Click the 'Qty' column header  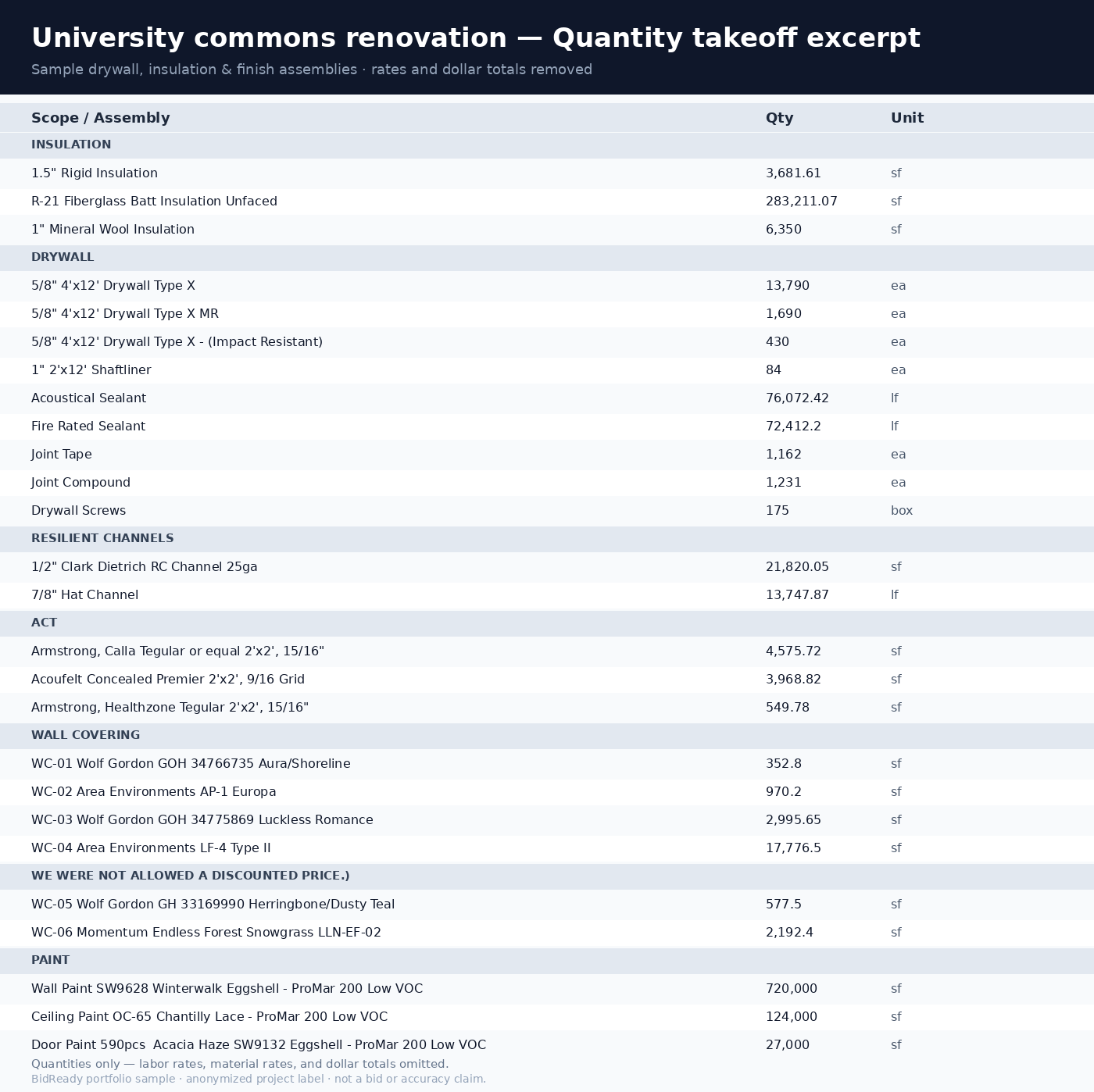click(x=779, y=118)
